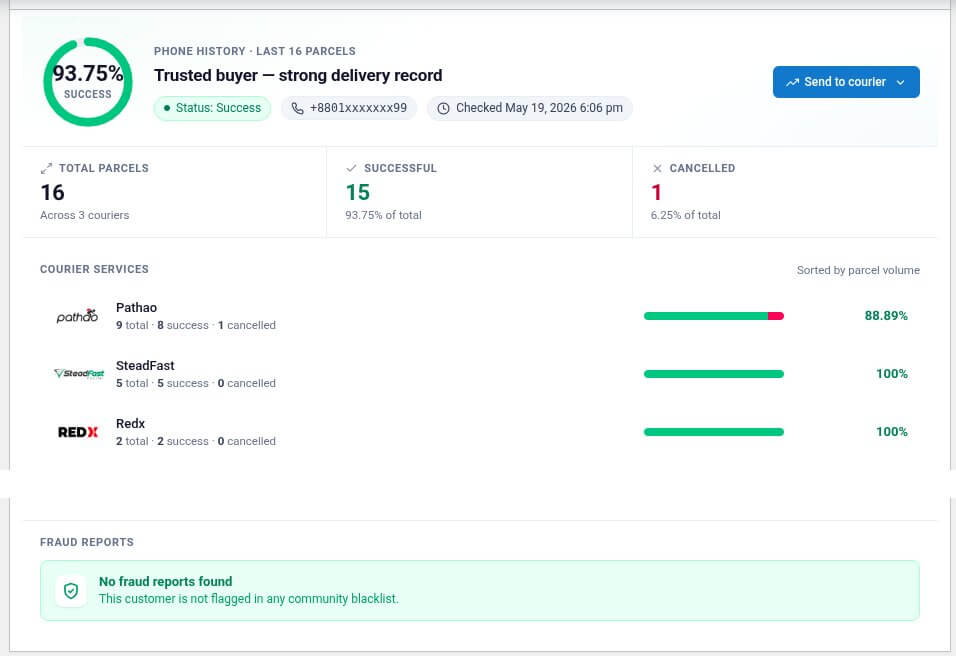This screenshot has height=656, width=956.
Task: Click the X icon next to Cancelled
Action: (x=657, y=168)
